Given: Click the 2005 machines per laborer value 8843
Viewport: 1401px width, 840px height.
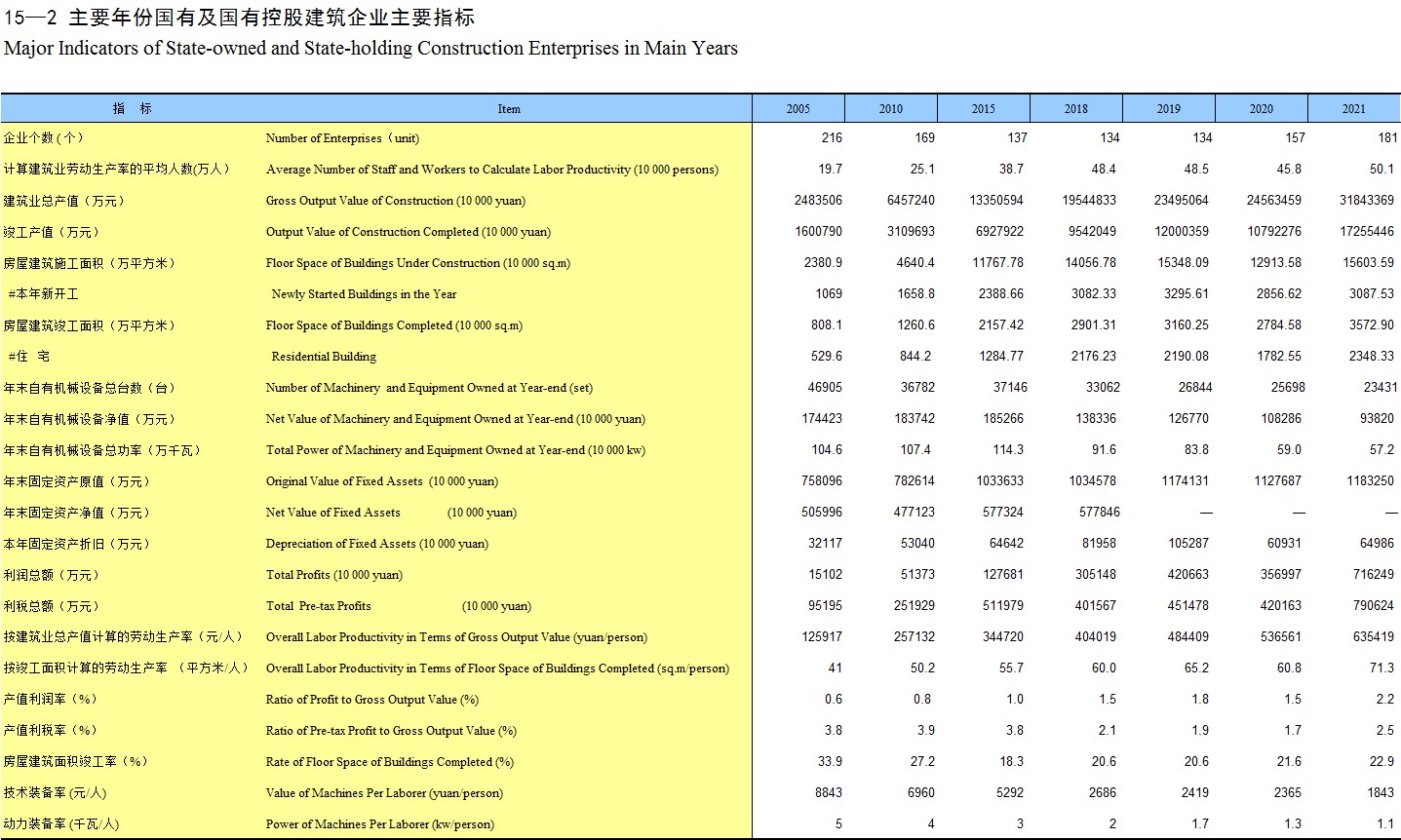Looking at the screenshot, I should [829, 793].
